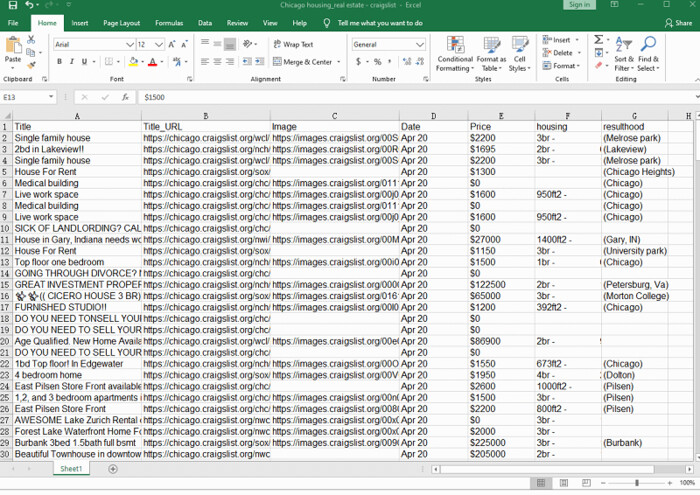Align text left
Viewport: 700px width, 495px height.
coord(205,62)
